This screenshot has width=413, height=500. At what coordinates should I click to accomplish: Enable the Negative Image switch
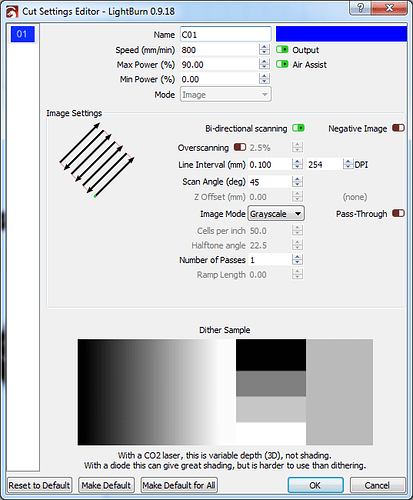tap(398, 128)
